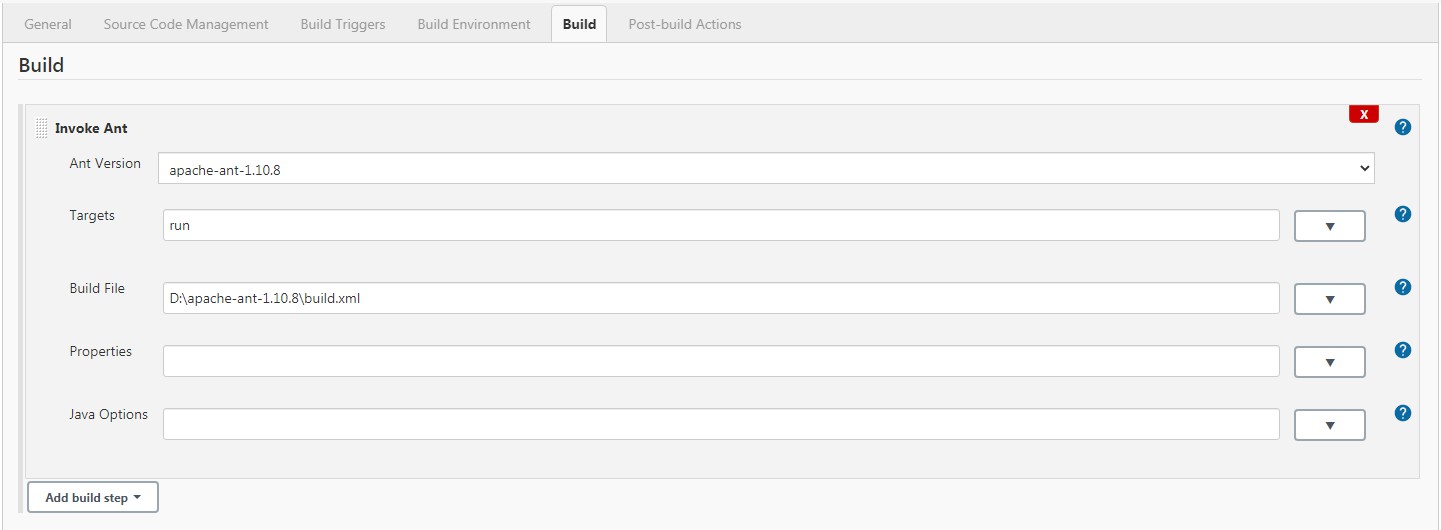Jump to the Post-build Actions tab
The image size is (1441, 530).
point(685,24)
